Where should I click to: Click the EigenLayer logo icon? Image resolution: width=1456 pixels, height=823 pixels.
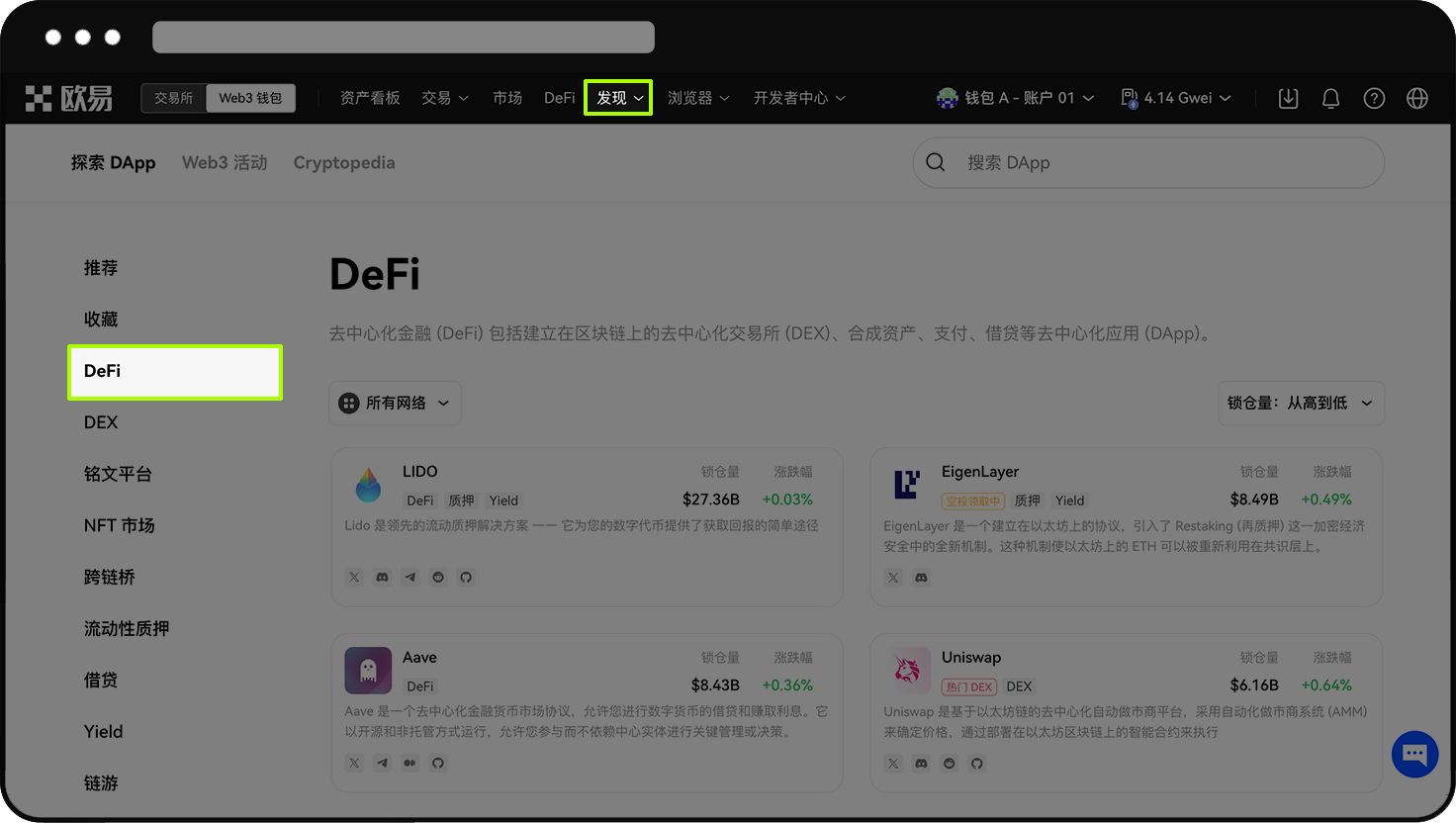[907, 484]
